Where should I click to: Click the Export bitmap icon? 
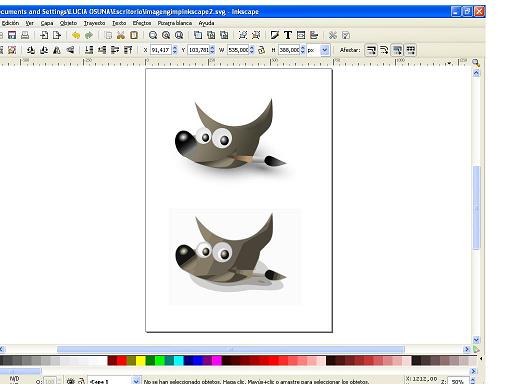57,35
